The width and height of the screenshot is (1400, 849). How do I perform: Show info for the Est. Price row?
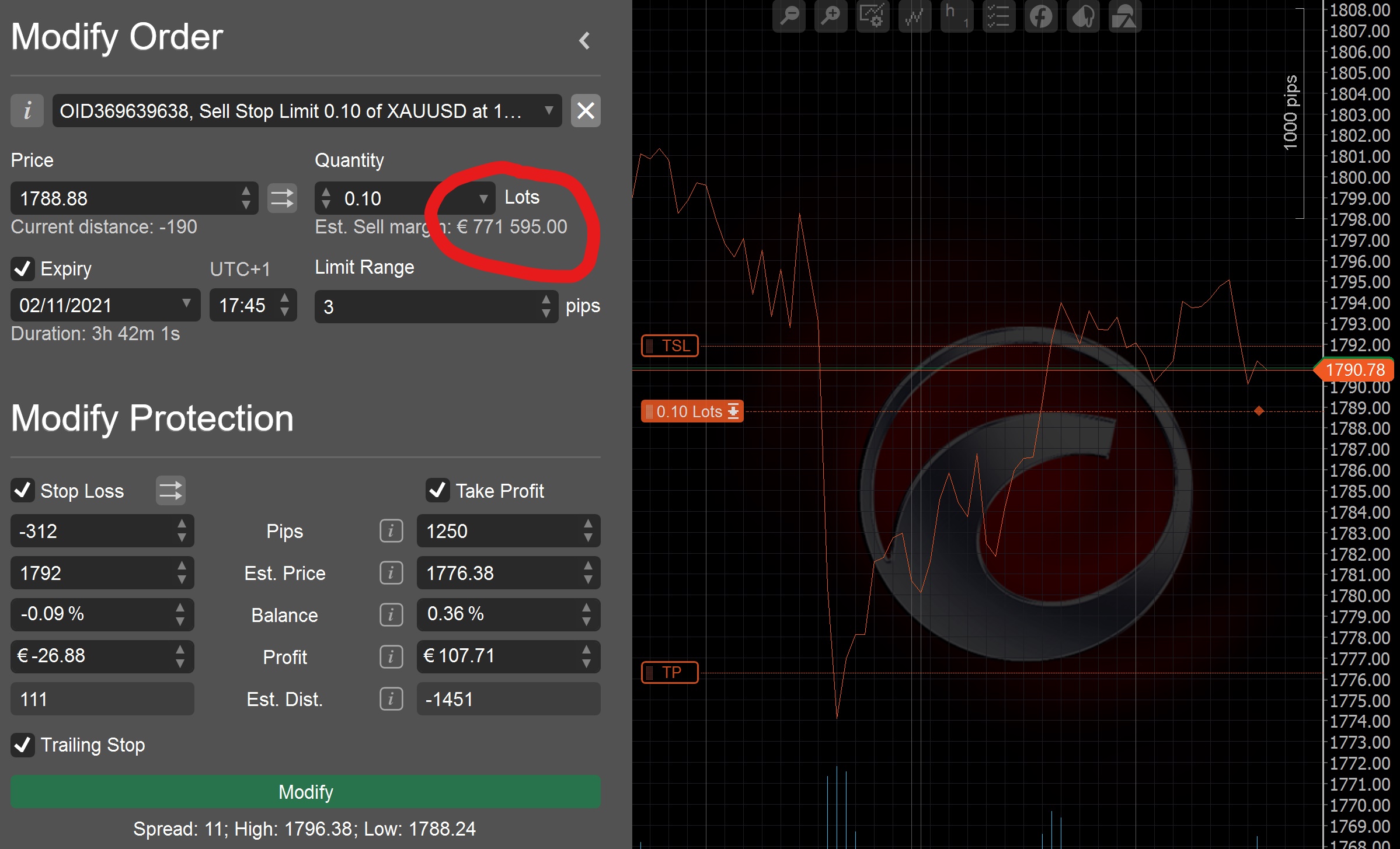click(391, 573)
